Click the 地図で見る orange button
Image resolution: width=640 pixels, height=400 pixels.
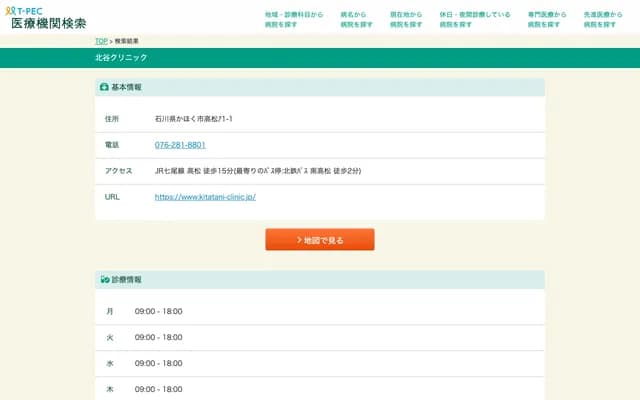tap(320, 240)
